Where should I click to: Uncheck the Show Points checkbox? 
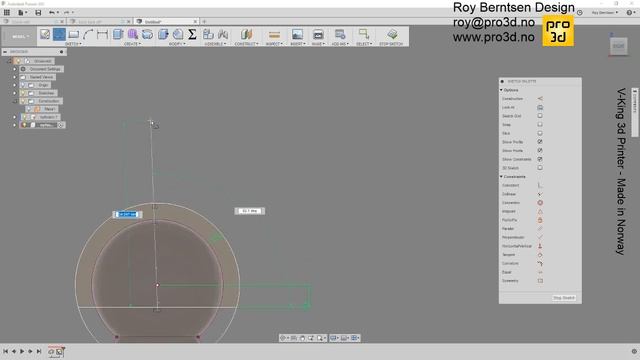tap(540, 151)
